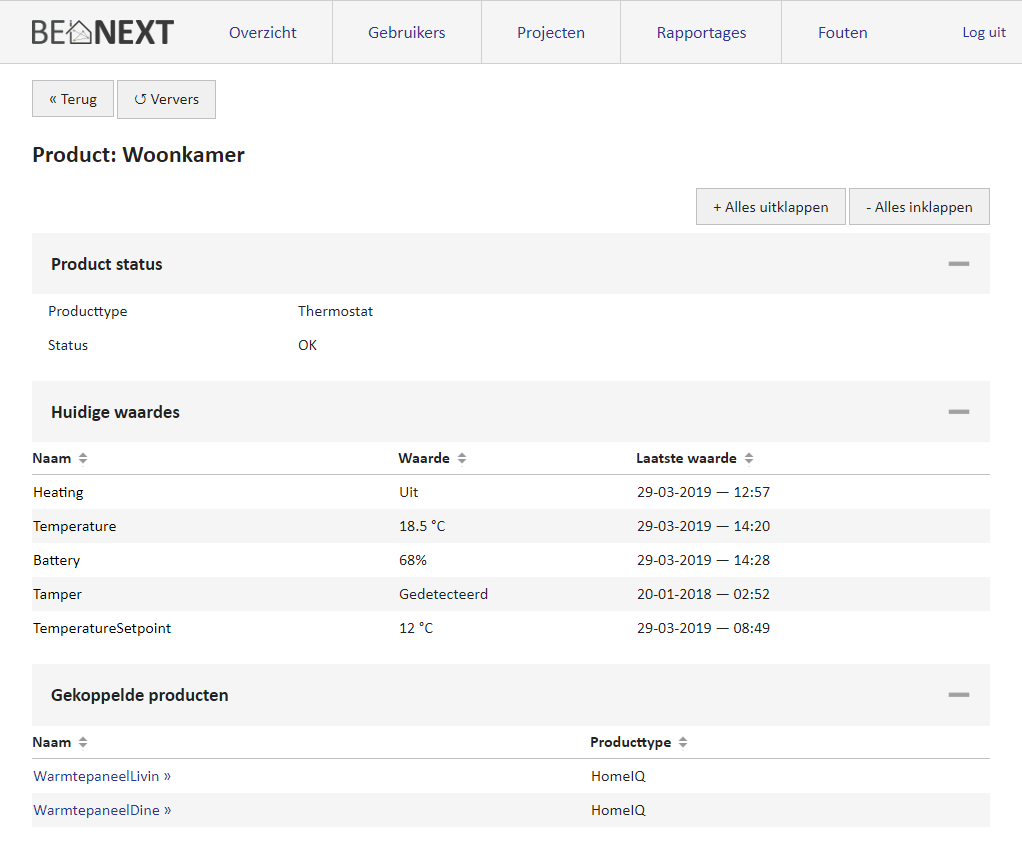
Task: Go back with the Terug button
Action: pos(73,99)
